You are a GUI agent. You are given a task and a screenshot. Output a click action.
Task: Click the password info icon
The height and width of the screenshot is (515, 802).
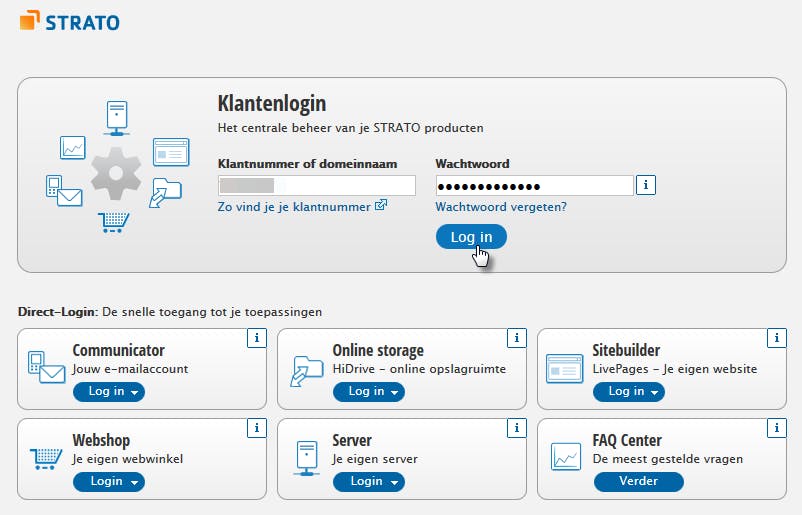pyautogui.click(x=645, y=185)
